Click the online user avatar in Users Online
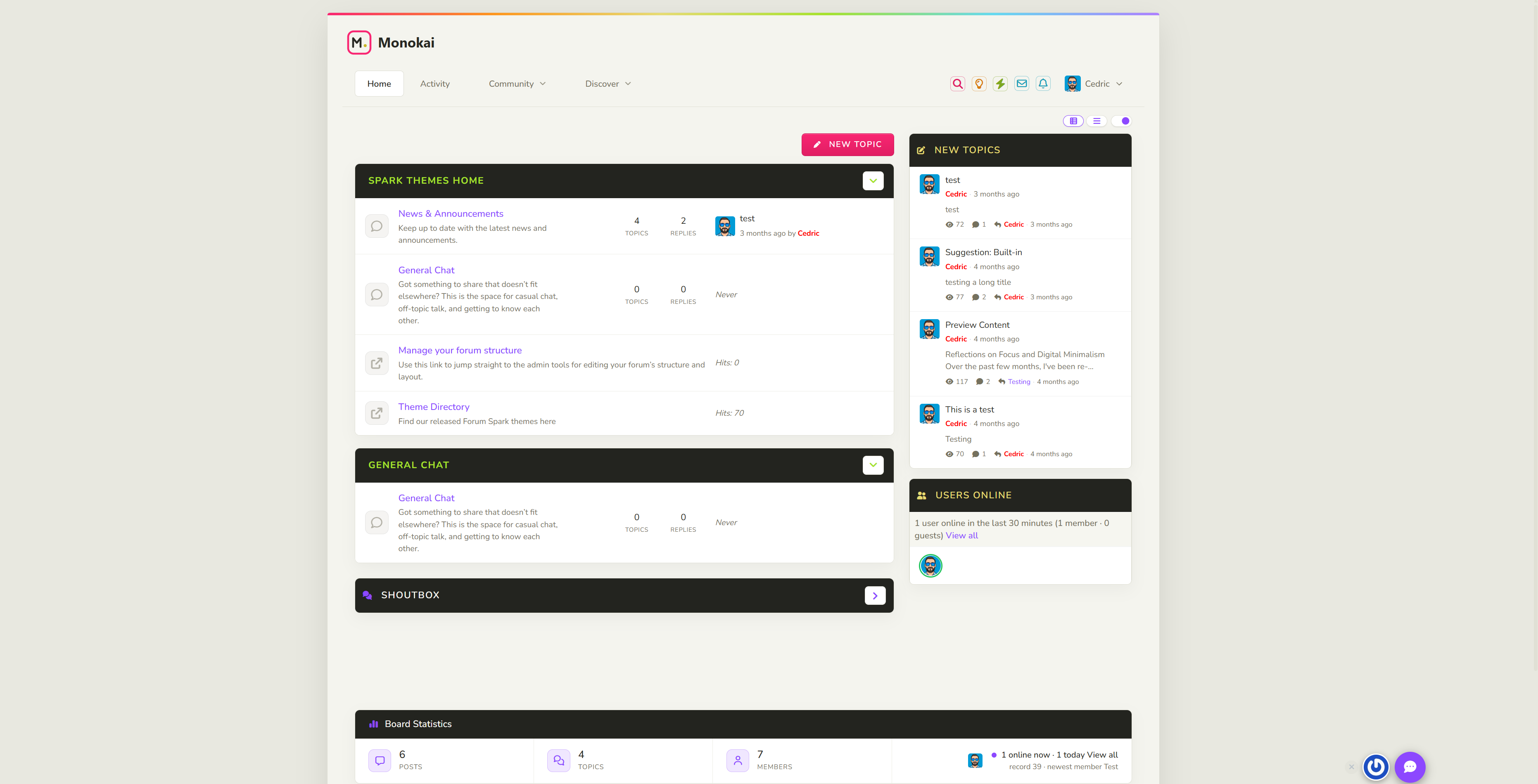Viewport: 1538px width, 784px height. pos(930,566)
